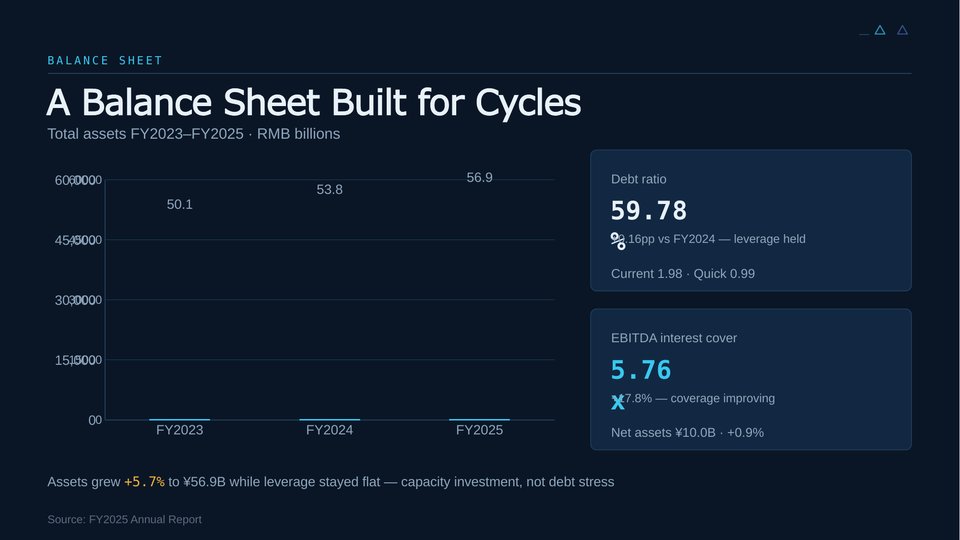Screen dimensions: 960x540
Task: Select the FY2024 bar in the chart
Action: tap(329, 419)
